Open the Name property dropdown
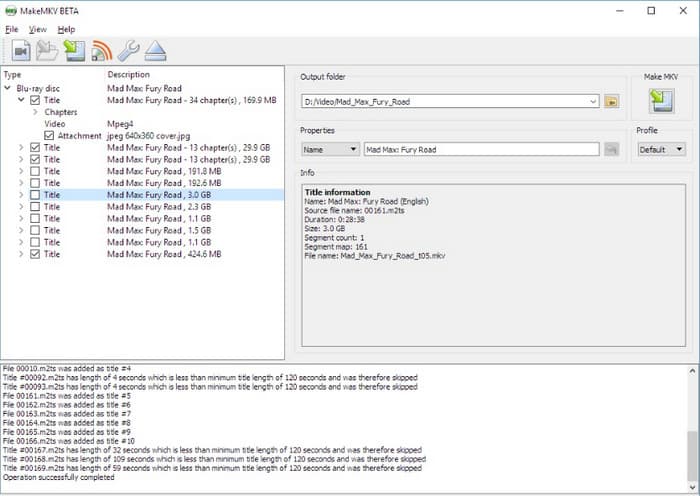The height and width of the screenshot is (496, 700). tap(330, 149)
